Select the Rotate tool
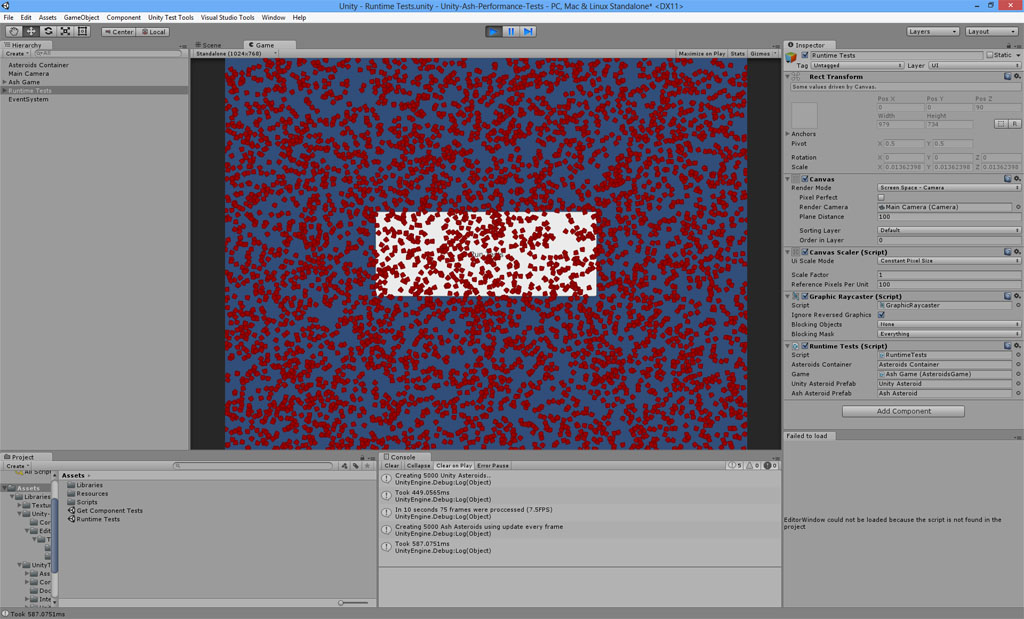1024x619 pixels. coord(48,31)
